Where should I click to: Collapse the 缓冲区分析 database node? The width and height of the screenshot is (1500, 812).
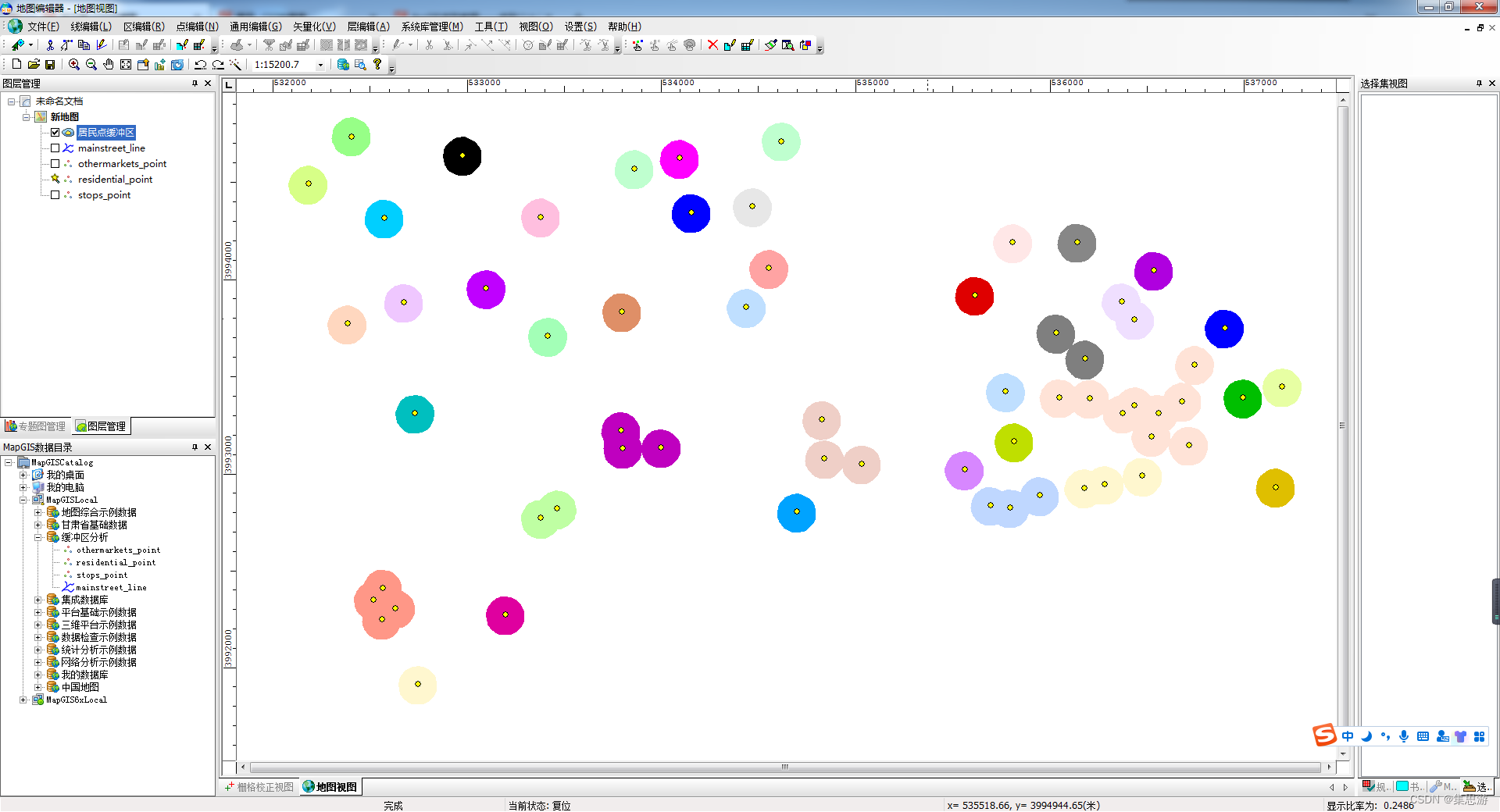[x=37, y=537]
